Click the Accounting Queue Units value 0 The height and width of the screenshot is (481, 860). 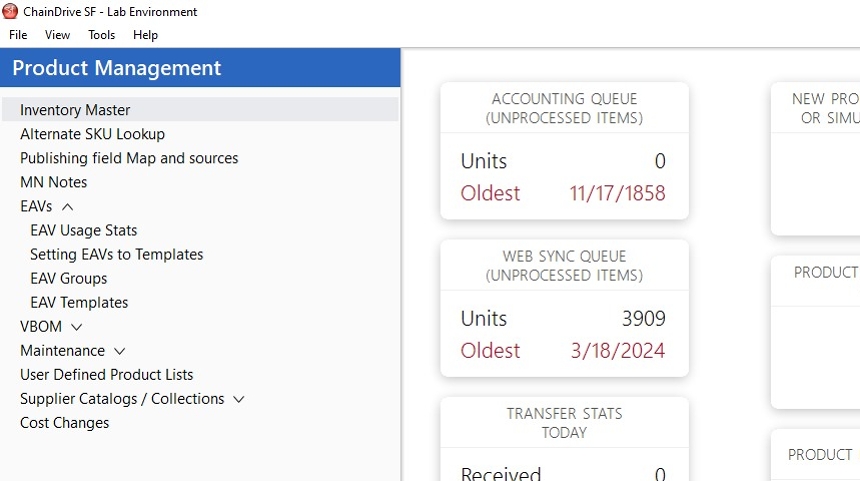660,161
